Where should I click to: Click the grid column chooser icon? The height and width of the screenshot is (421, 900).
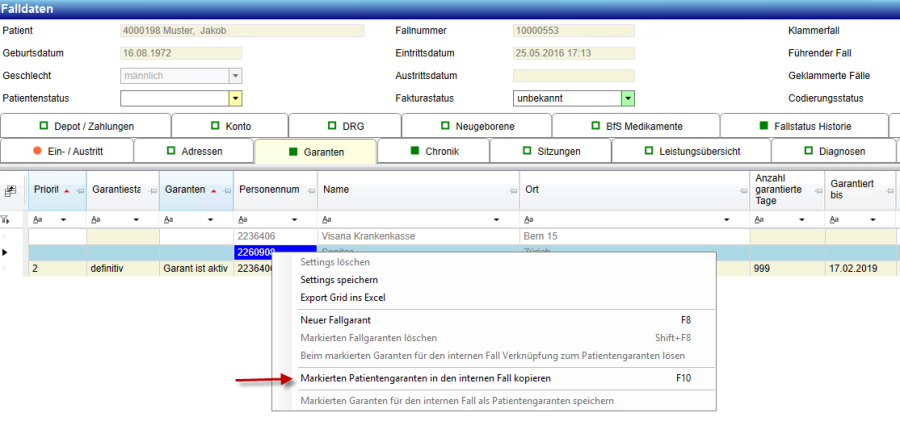pos(11,191)
